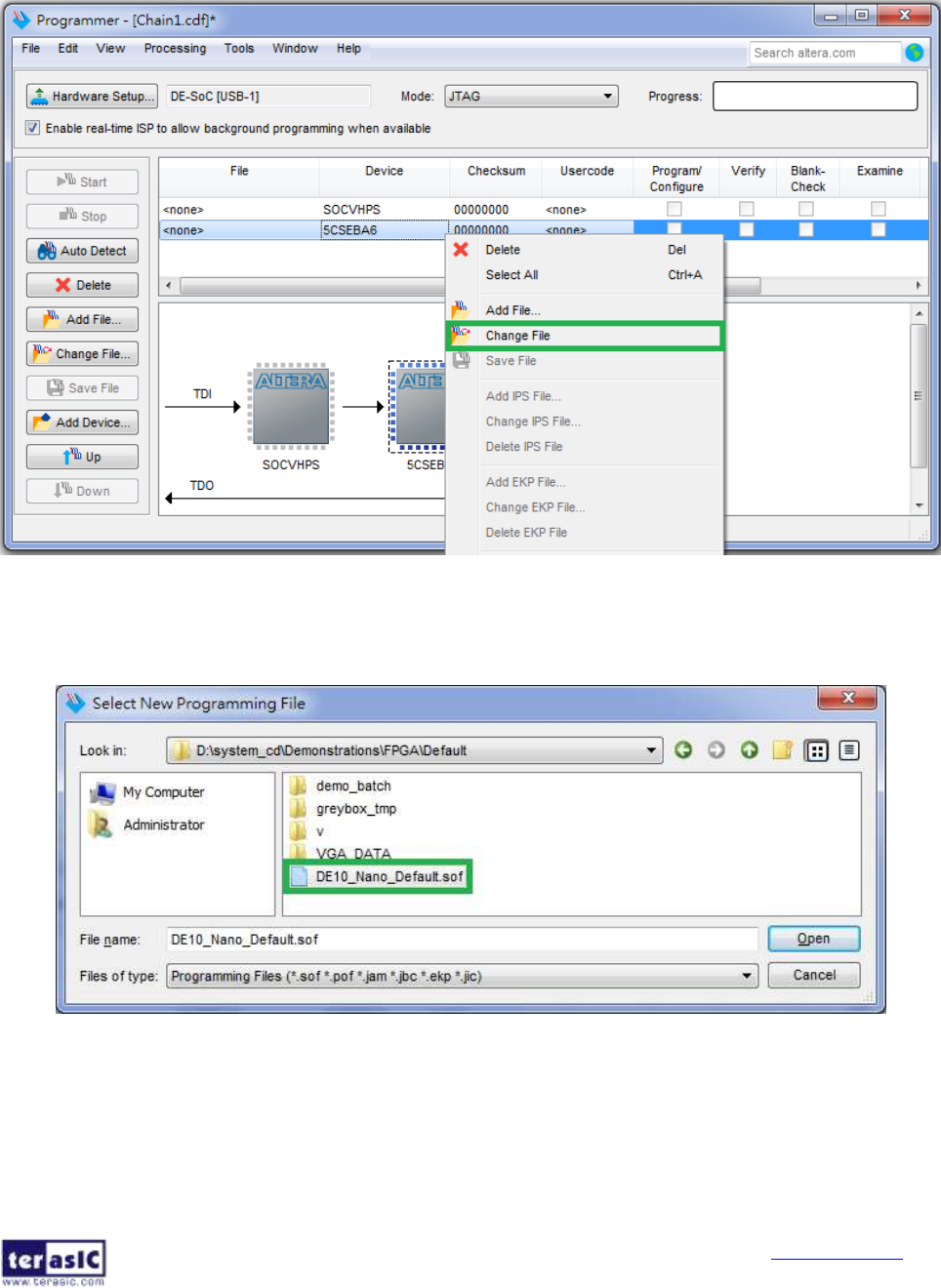The height and width of the screenshot is (1288, 941).
Task: Click the Change File icon in context menu
Action: coord(461,335)
